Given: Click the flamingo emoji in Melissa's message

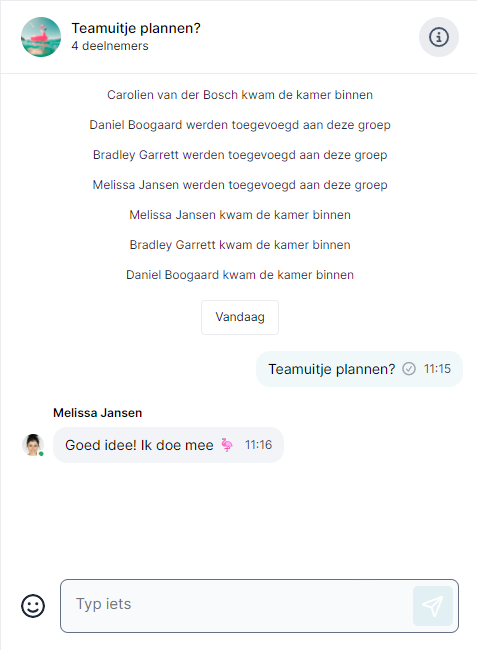Looking at the screenshot, I should pyautogui.click(x=227, y=445).
